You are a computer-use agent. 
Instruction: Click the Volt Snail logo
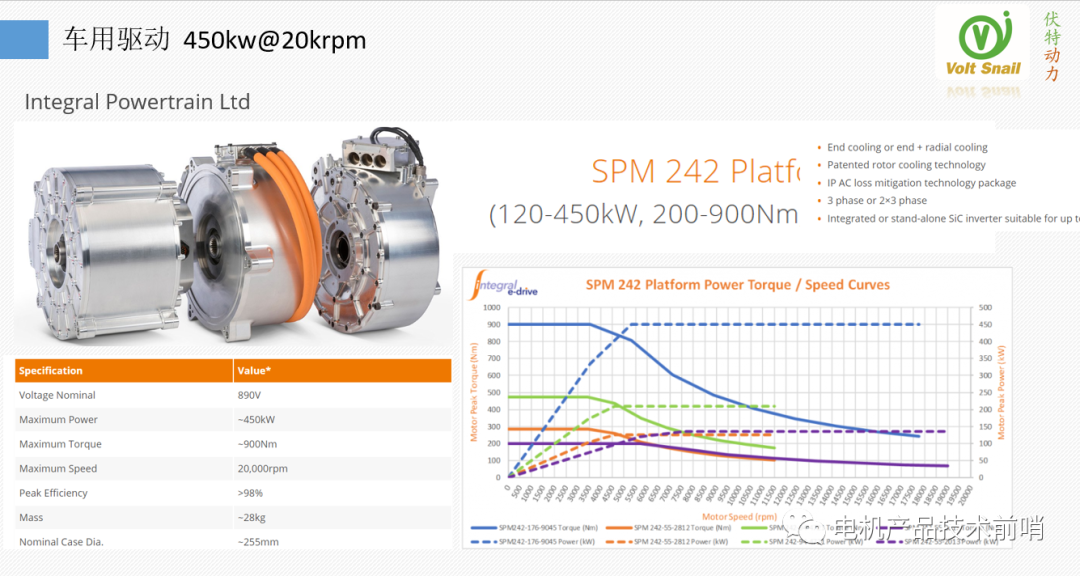983,43
